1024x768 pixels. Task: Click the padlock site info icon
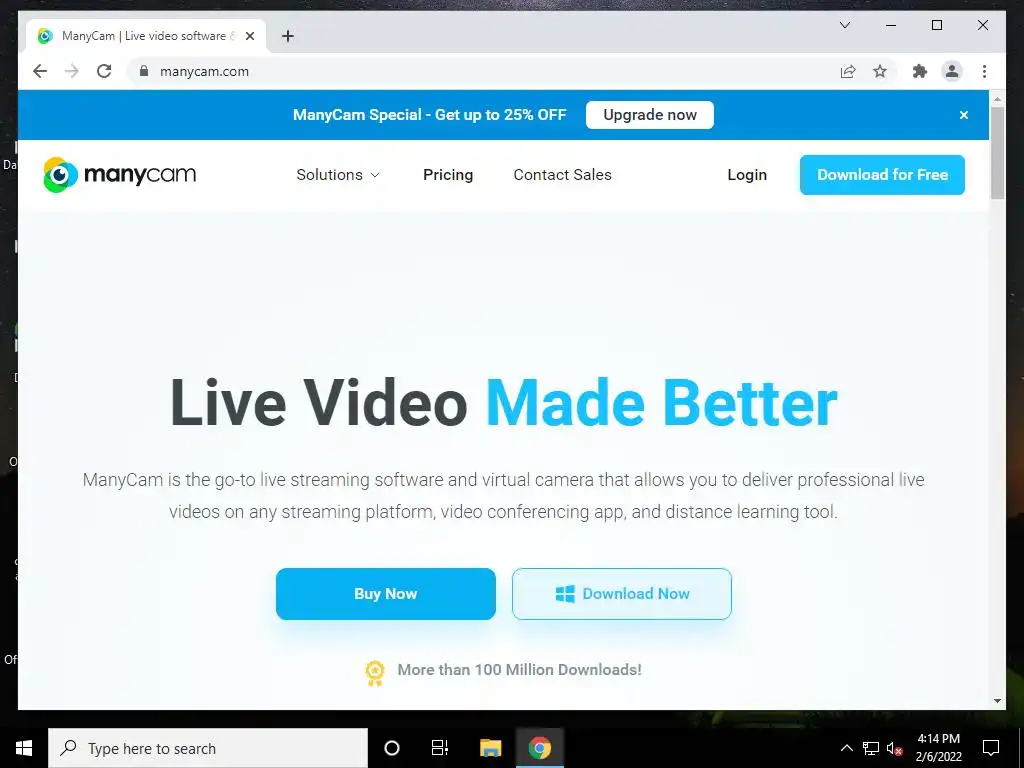point(144,71)
